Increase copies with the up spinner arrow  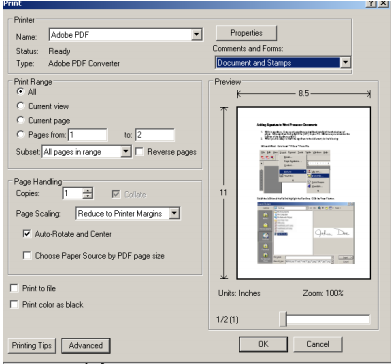pyautogui.click(x=88, y=191)
